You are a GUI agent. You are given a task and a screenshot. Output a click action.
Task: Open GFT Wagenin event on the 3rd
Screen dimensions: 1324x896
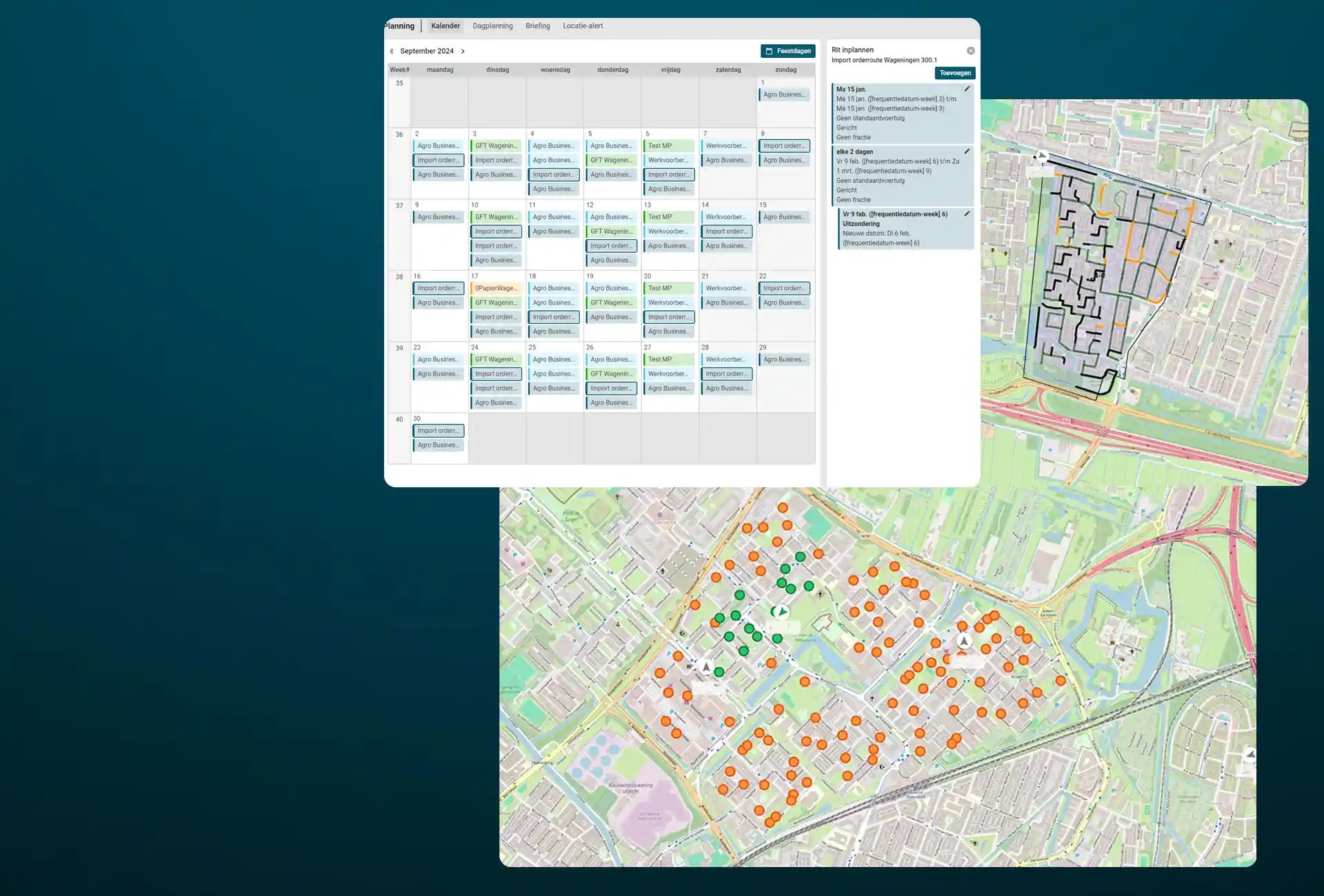(x=496, y=146)
